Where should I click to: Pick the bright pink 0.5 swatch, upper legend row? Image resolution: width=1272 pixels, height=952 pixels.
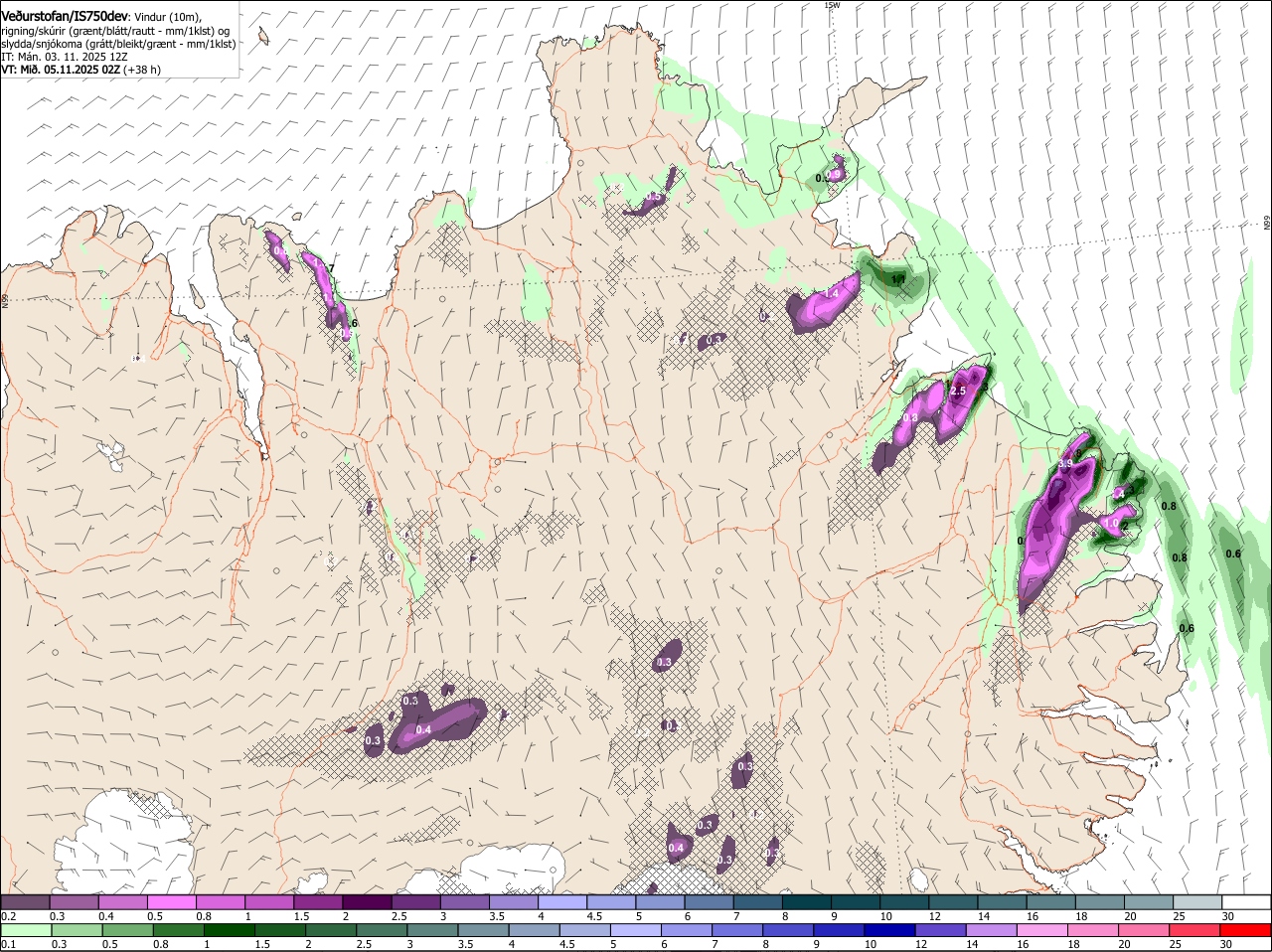point(171,901)
